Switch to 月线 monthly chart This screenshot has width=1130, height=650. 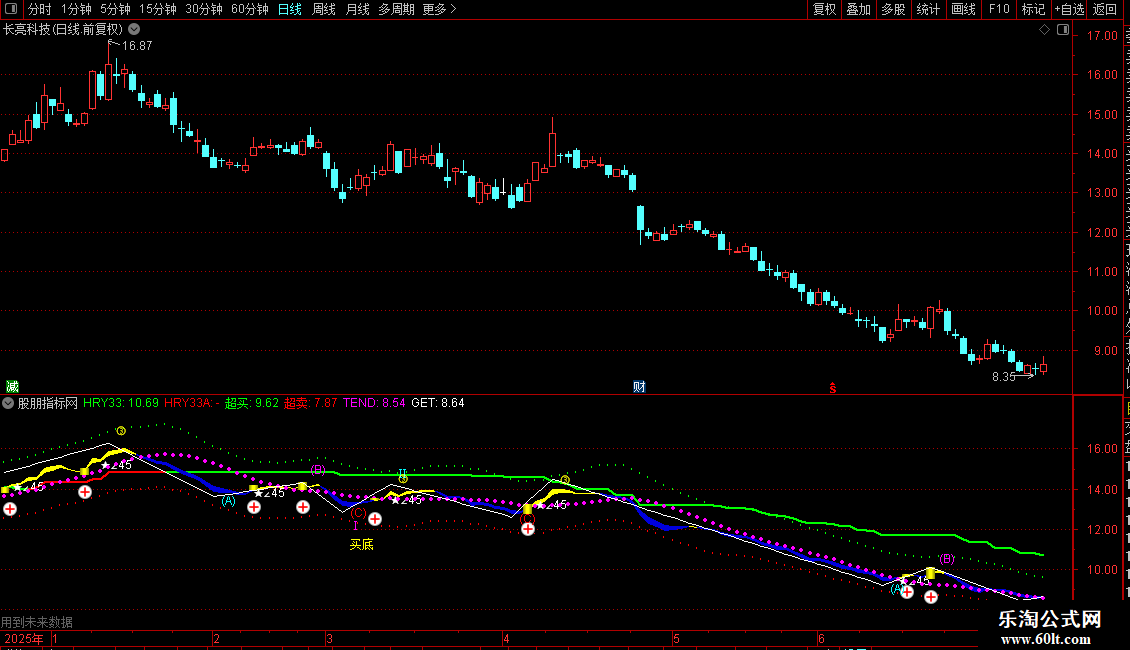click(x=357, y=9)
